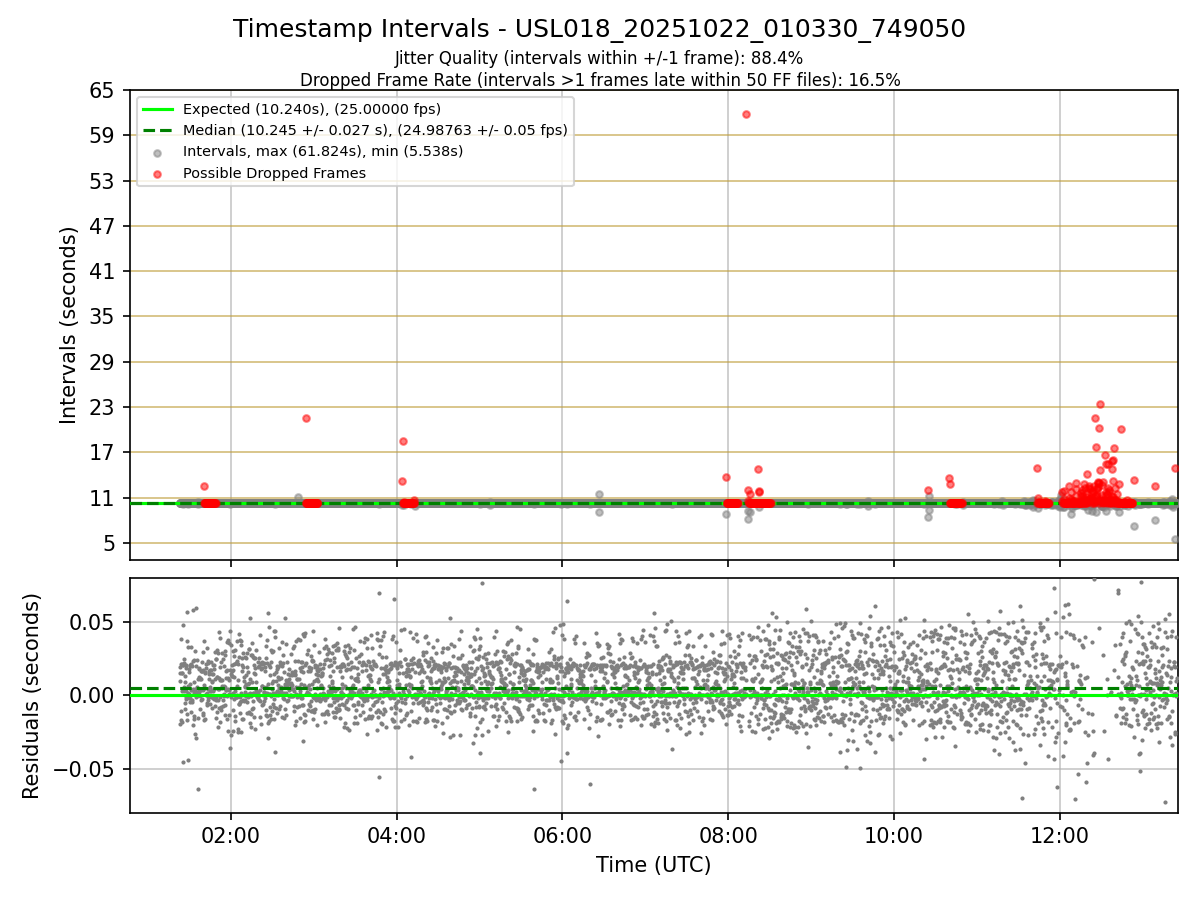Screen dimensions: 1200x900
Task: Select legend entry 'Intervals, max (61.824s), min (5.538s)'
Action: (323, 151)
